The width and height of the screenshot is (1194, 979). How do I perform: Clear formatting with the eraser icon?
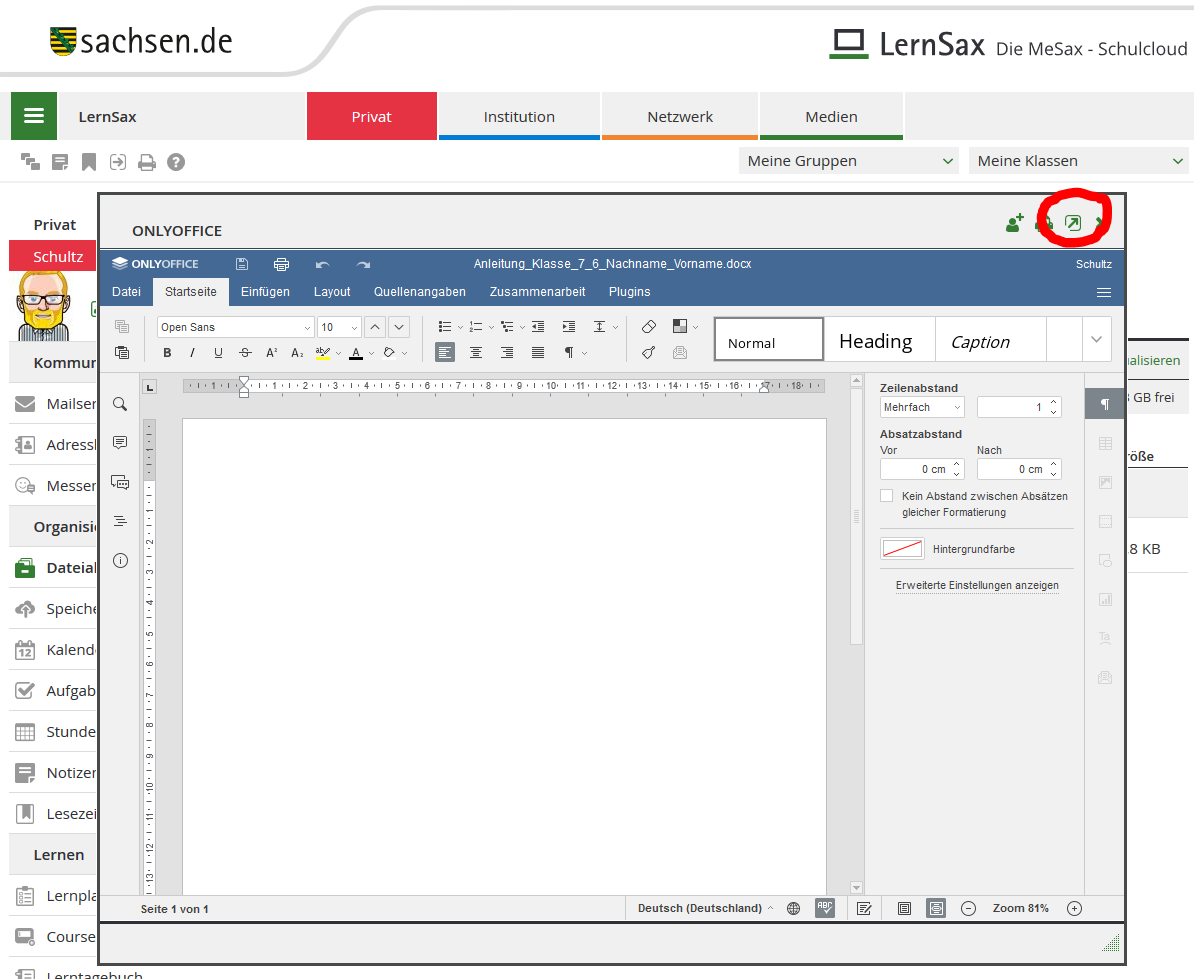pos(649,326)
